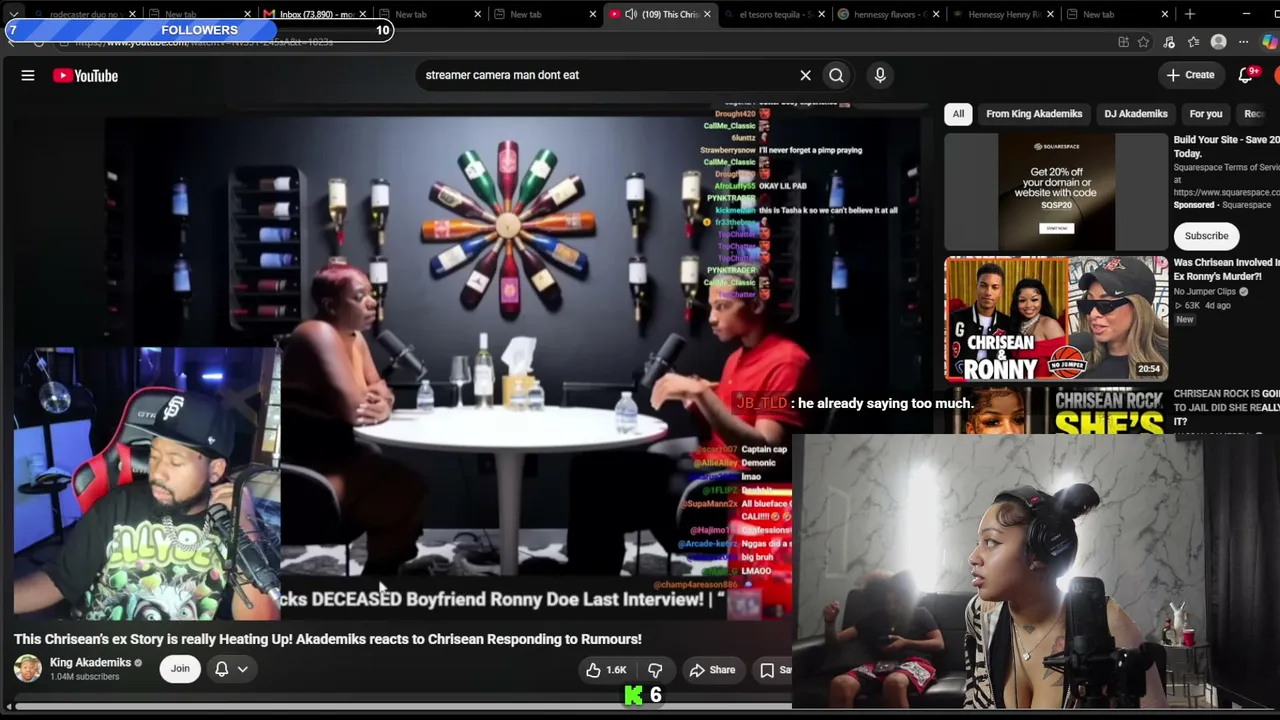Click the Squarespace Subscribe button

(x=1206, y=236)
